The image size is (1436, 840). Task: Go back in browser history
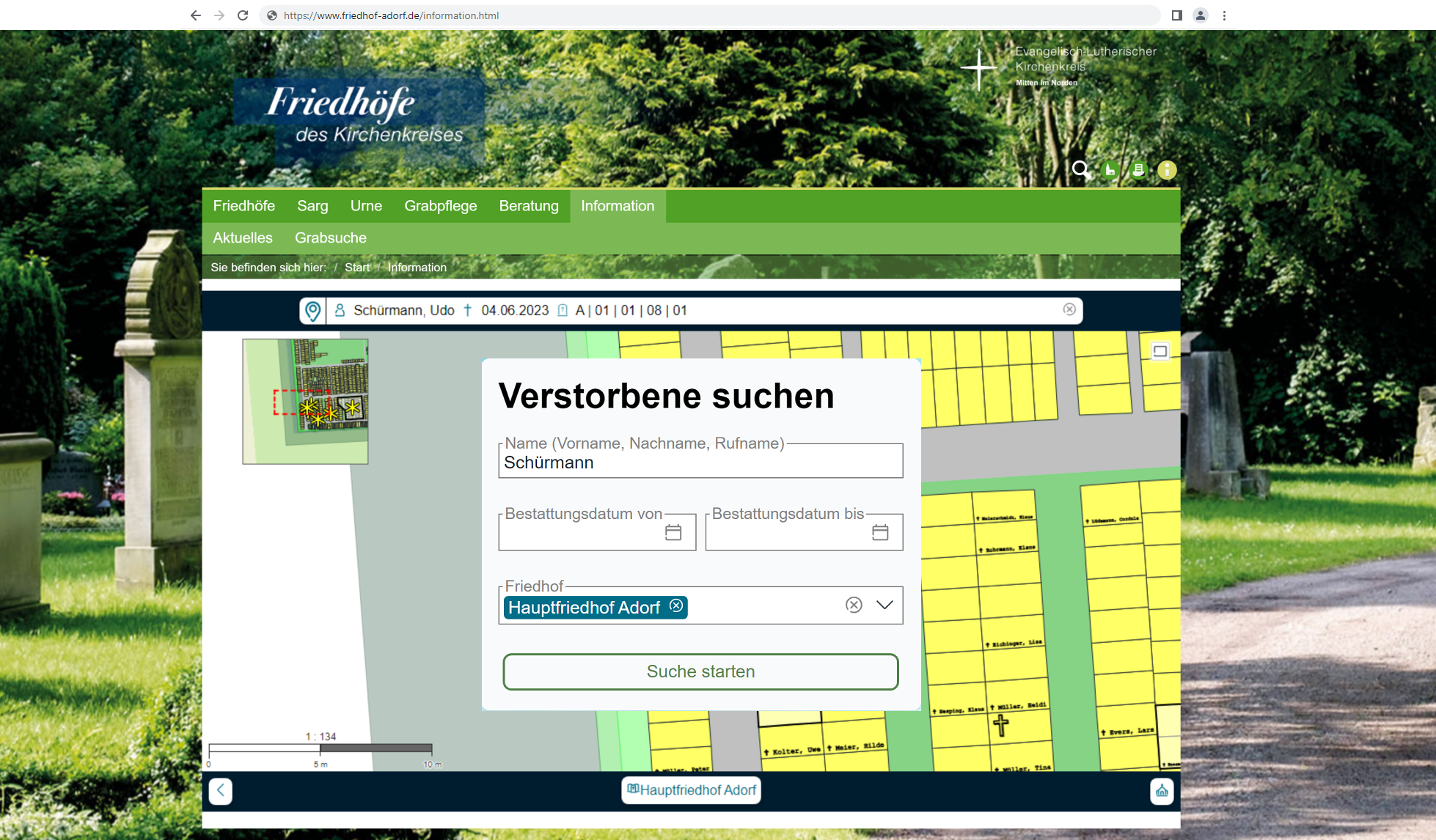point(195,15)
